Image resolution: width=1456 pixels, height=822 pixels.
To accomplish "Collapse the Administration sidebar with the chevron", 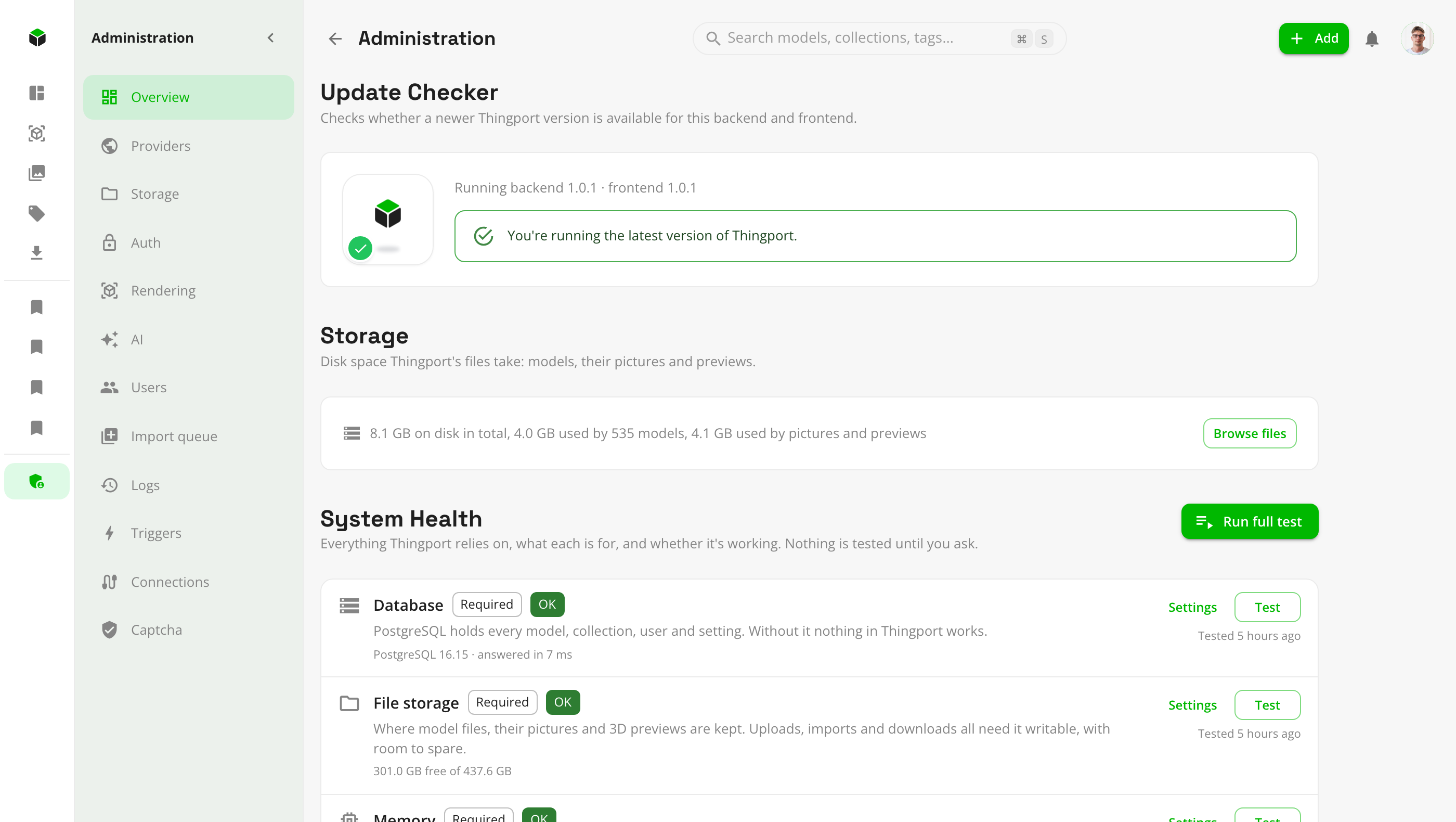I will (271, 38).
